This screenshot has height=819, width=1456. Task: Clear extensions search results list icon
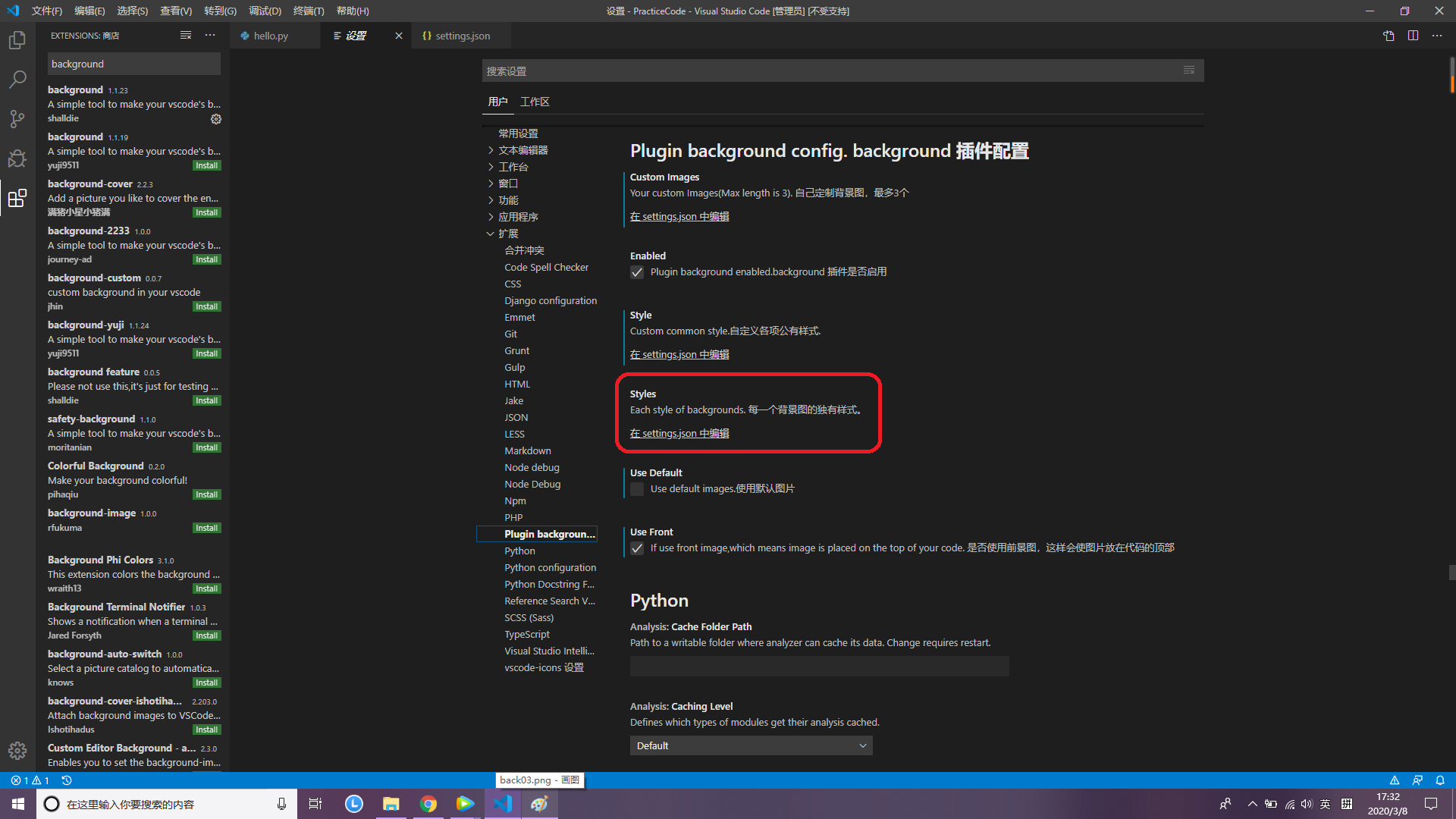186,36
